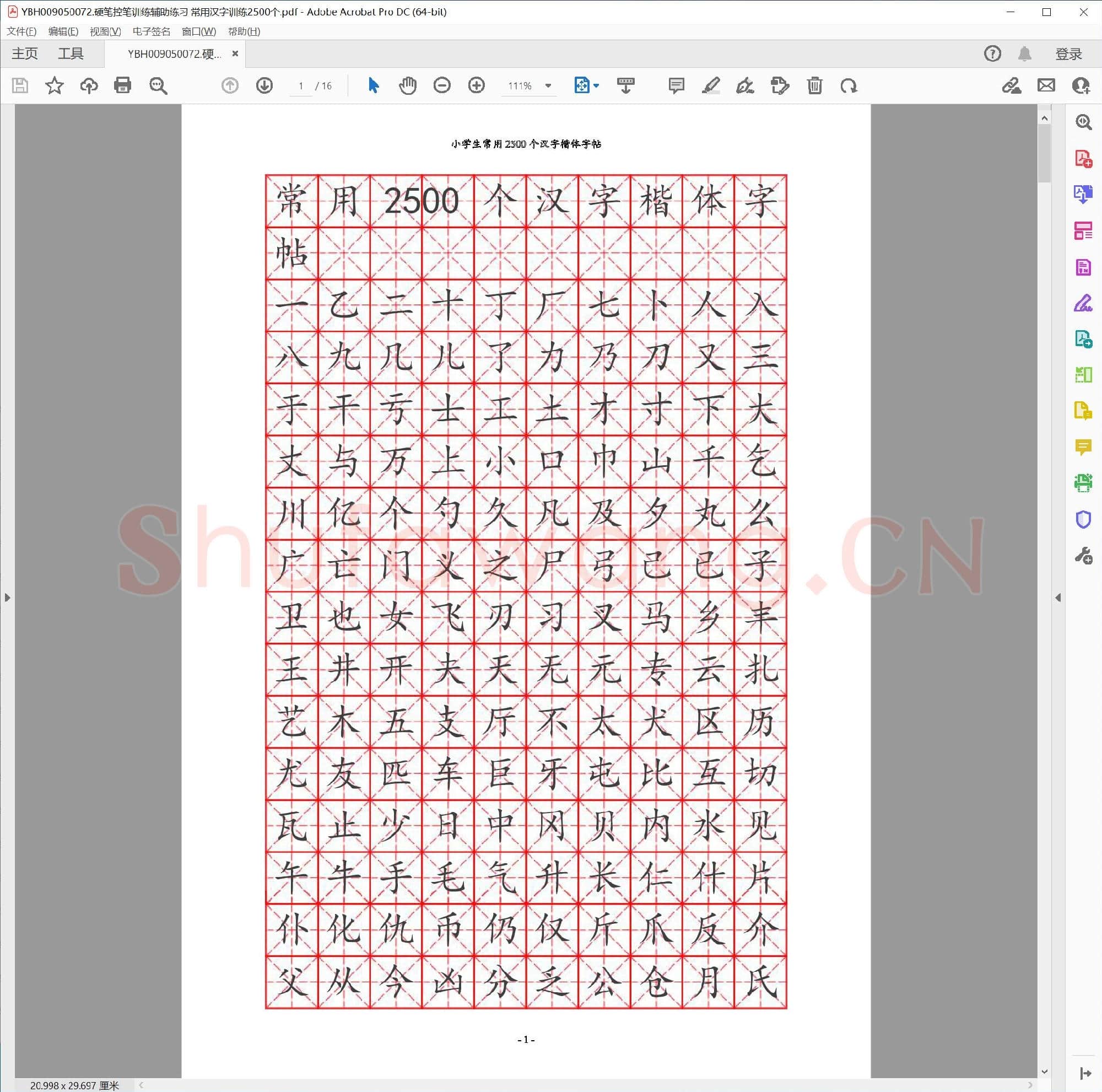Screen dimensions: 1102x1092
Task: Open the zoom percentage dropdown
Action: (x=548, y=85)
